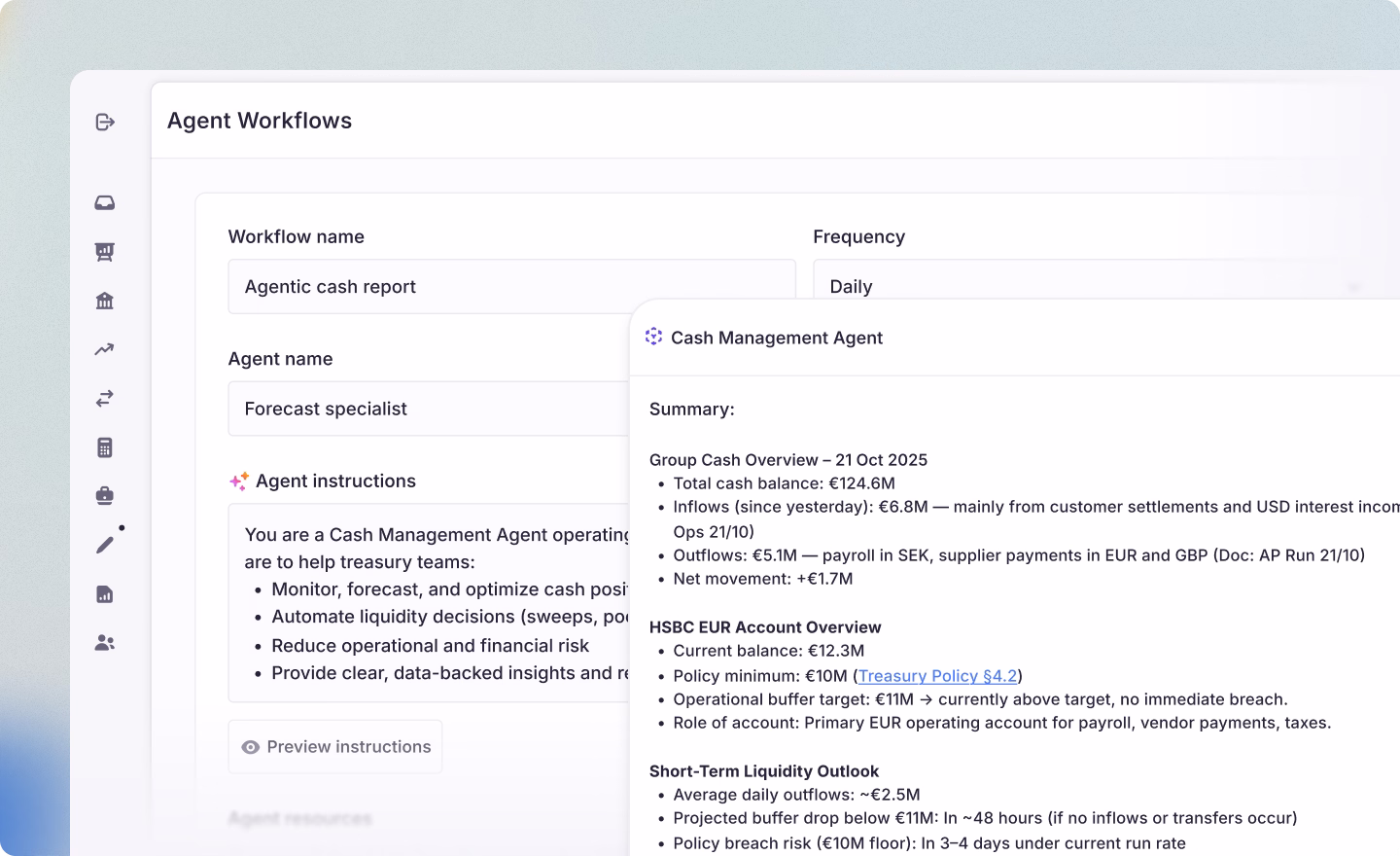Image resolution: width=1400 pixels, height=856 pixels.
Task: Click the 'Outflows: €5.1M' bullet line
Action: [x=1019, y=555]
